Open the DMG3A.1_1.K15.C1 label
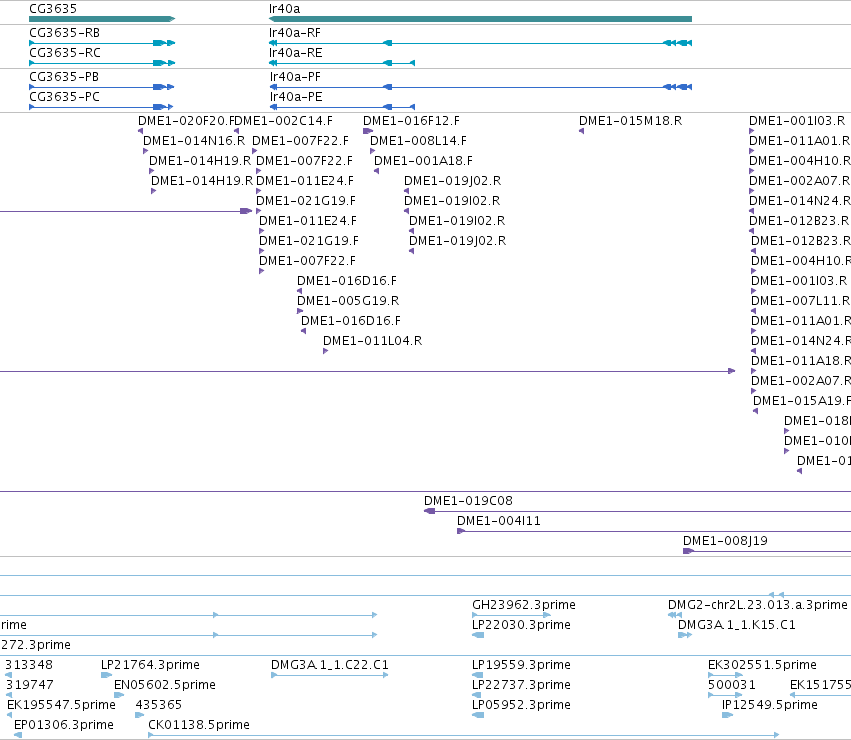The image size is (851, 740). point(736,625)
